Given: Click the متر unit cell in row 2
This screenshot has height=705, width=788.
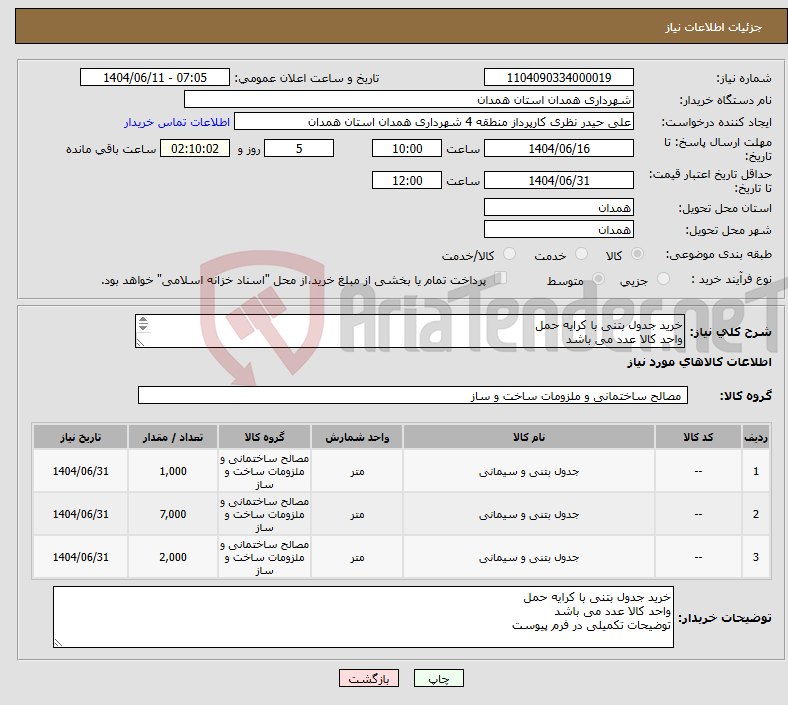Looking at the screenshot, I should tap(357, 514).
